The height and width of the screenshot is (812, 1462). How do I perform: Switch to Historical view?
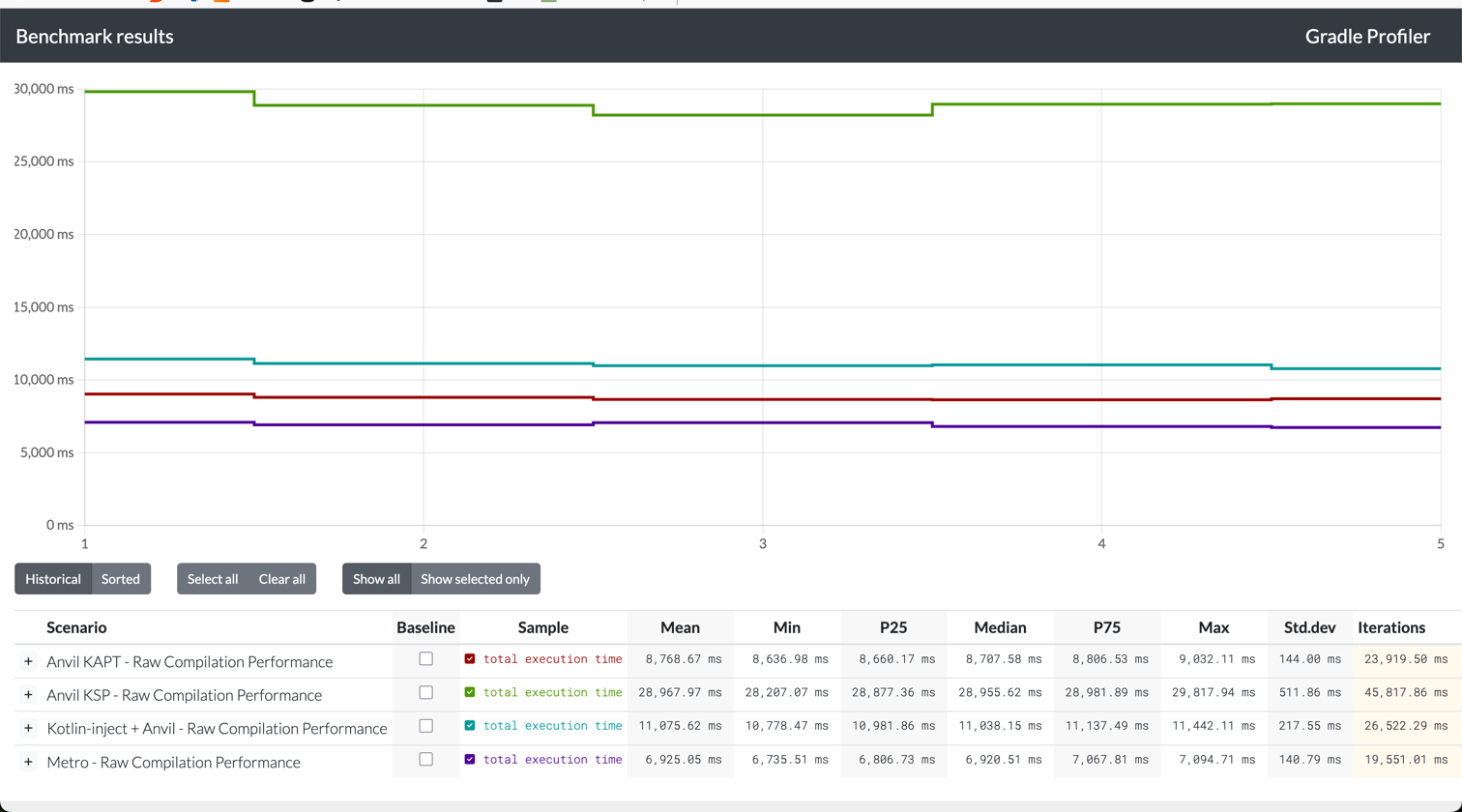(x=53, y=579)
